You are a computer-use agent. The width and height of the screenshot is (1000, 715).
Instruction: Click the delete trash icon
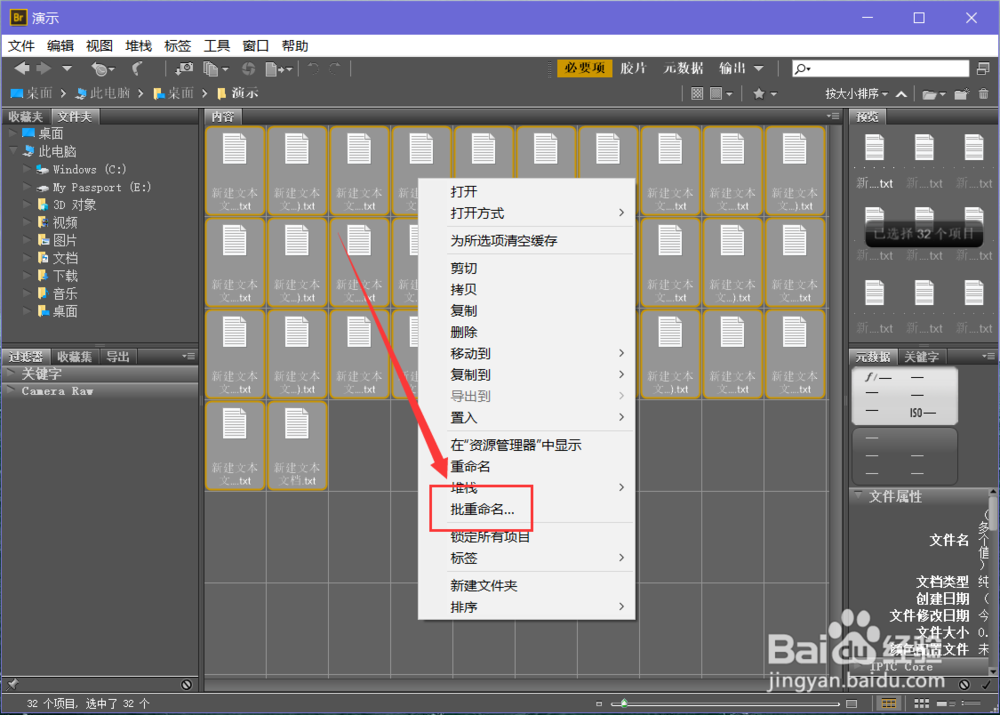point(983,94)
